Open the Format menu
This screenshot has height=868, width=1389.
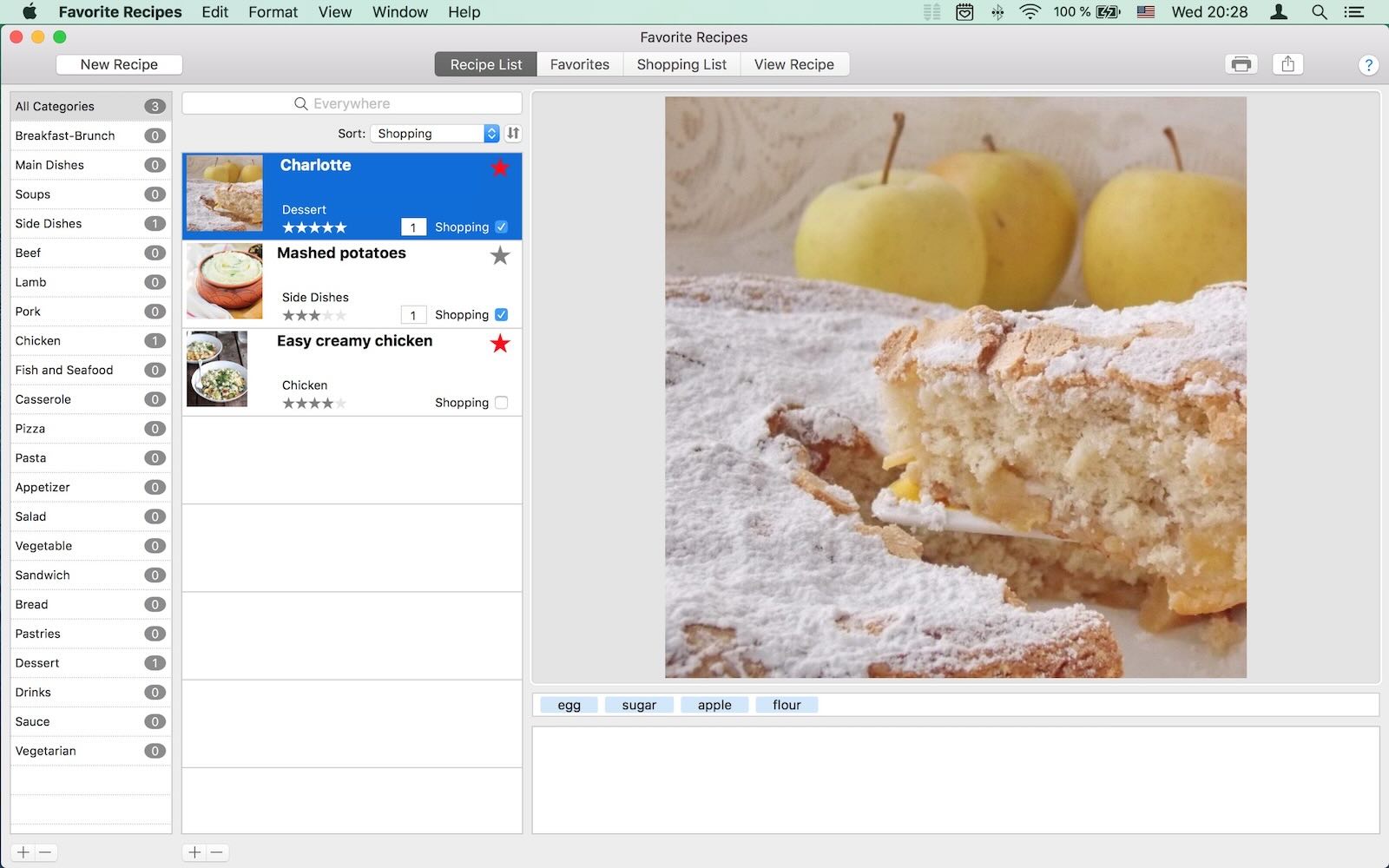[x=273, y=12]
